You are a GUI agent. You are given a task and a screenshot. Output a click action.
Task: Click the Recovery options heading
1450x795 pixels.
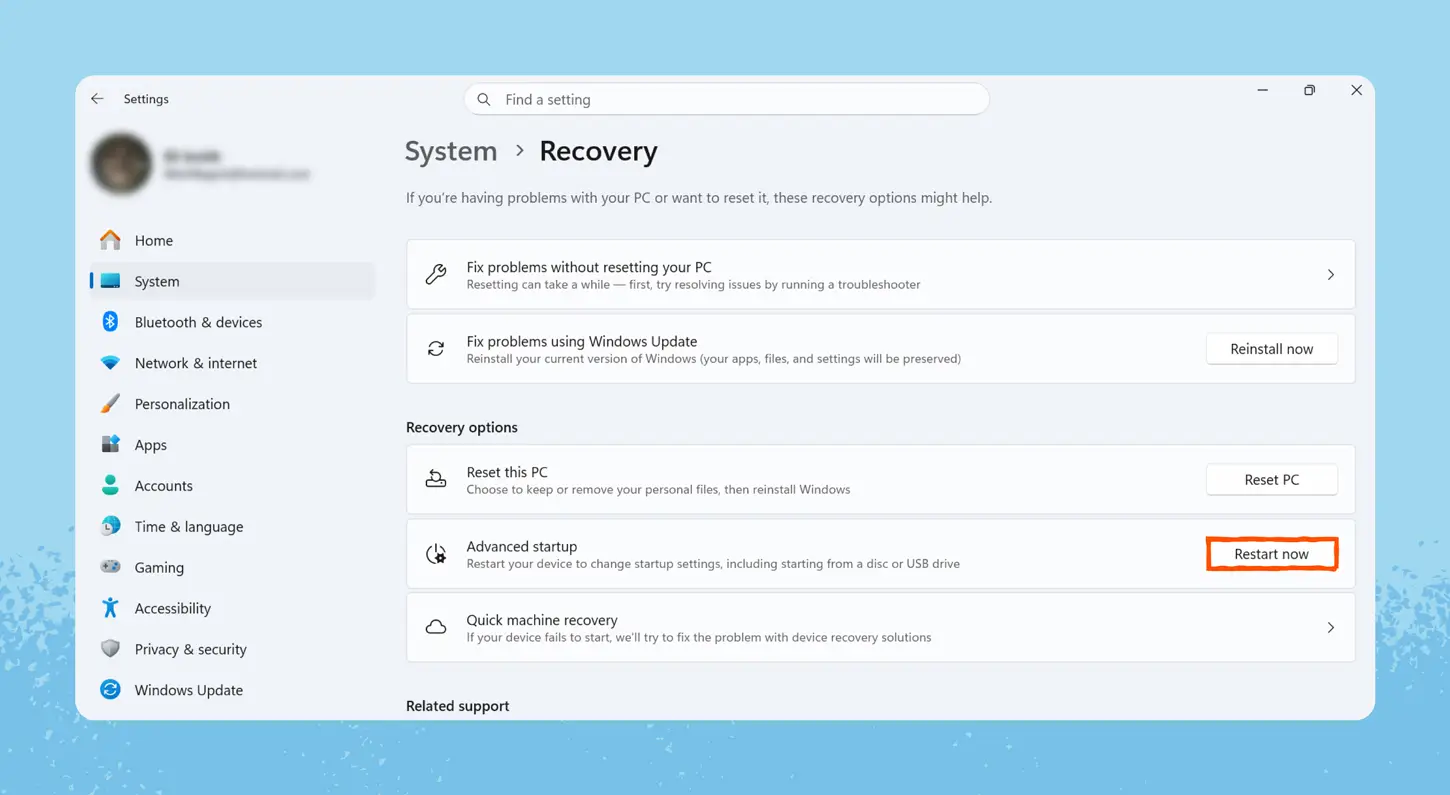coord(462,427)
